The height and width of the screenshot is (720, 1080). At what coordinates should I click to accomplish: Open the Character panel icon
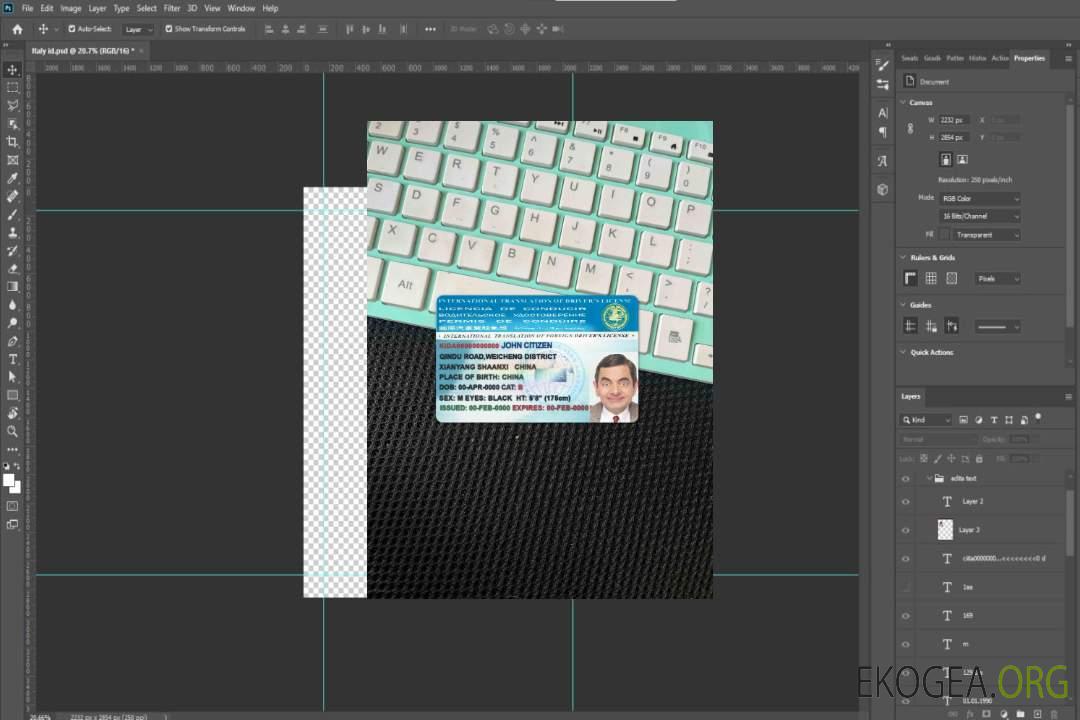882,113
